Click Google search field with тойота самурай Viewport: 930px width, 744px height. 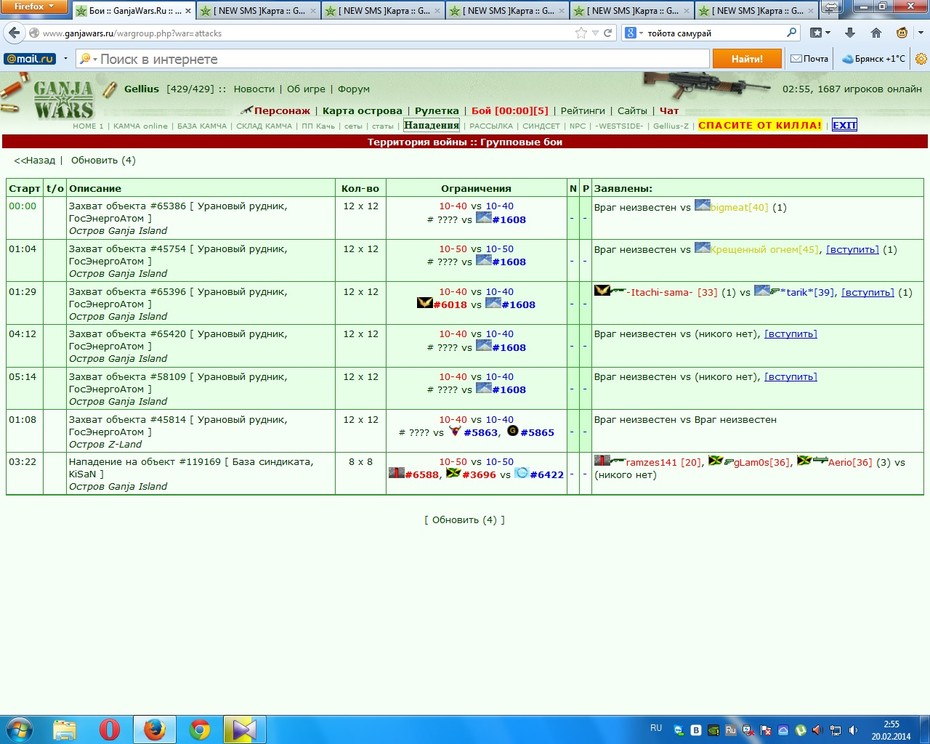(712, 33)
